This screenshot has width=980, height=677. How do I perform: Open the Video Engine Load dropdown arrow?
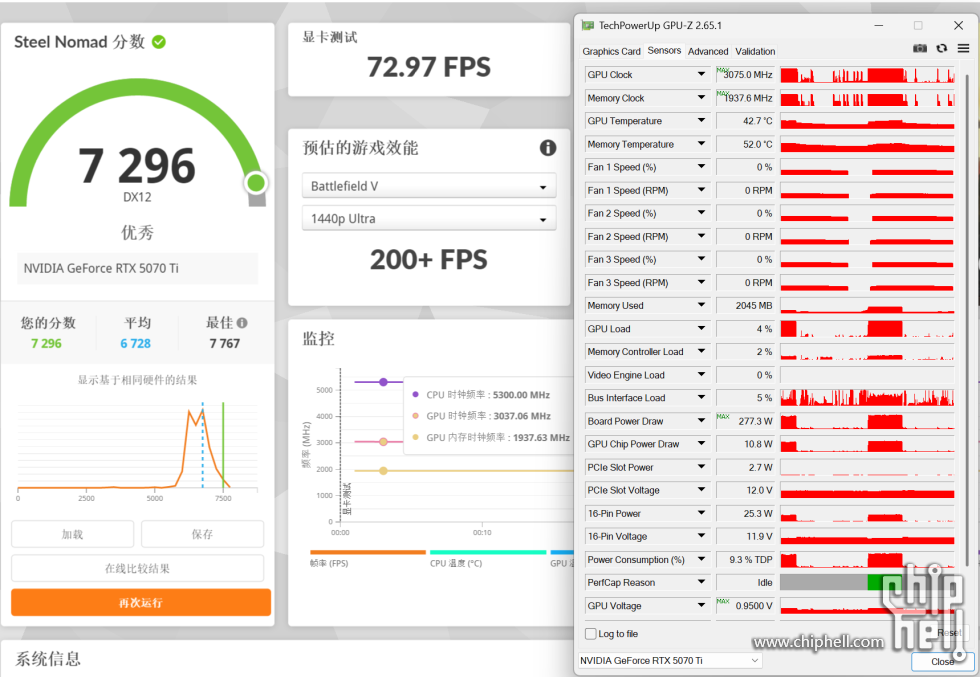pos(701,374)
